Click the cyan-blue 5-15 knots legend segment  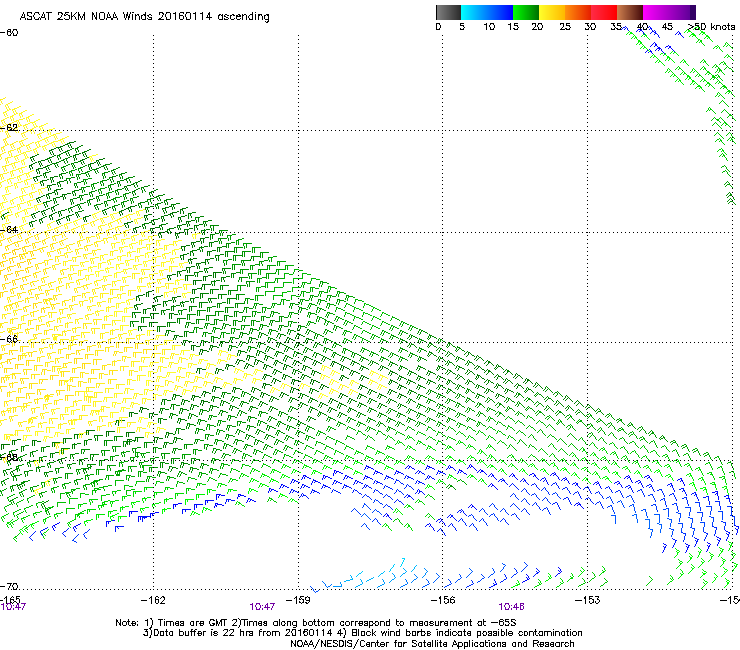click(487, 12)
